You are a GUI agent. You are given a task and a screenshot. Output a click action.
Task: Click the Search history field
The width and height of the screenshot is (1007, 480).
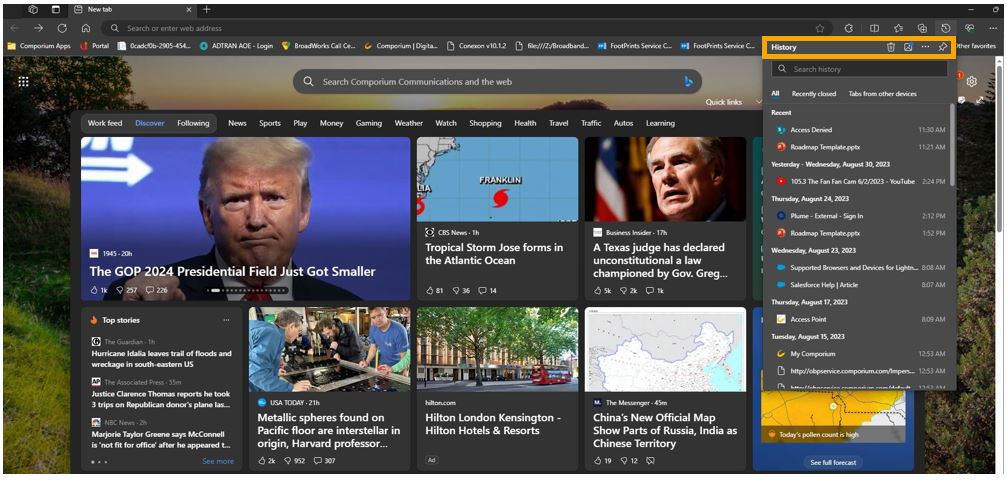[859, 69]
